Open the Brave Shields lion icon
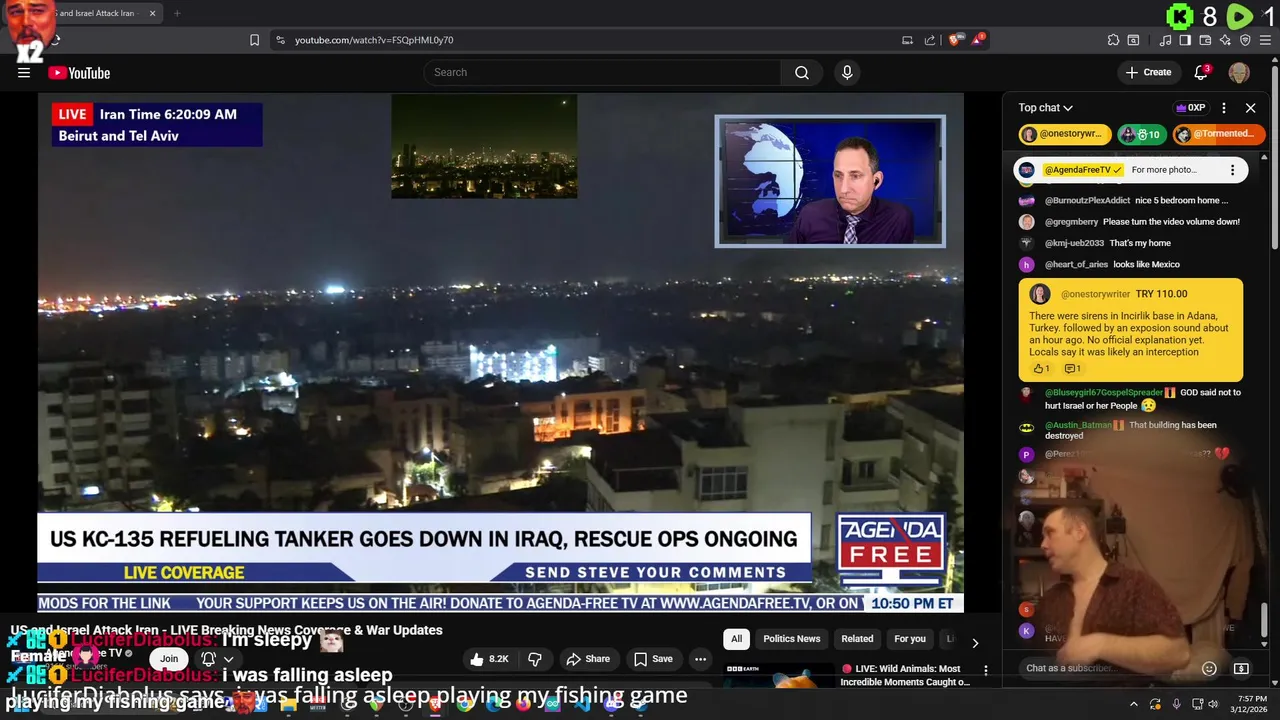The width and height of the screenshot is (1280, 720). click(955, 40)
